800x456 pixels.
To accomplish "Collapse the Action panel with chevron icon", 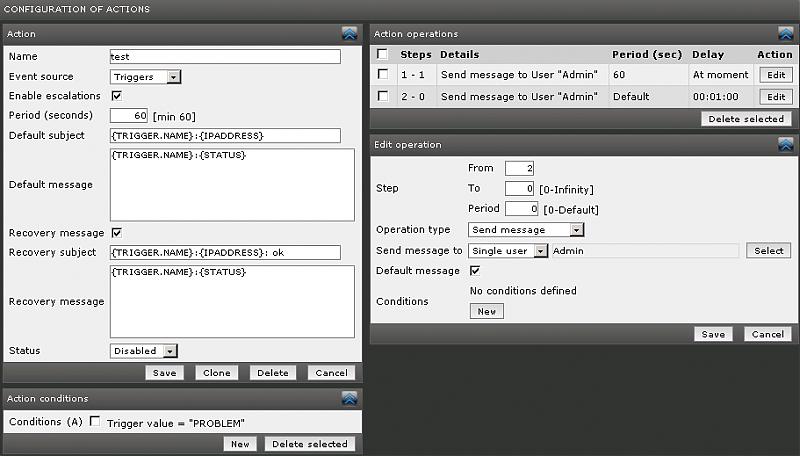I will [350, 34].
